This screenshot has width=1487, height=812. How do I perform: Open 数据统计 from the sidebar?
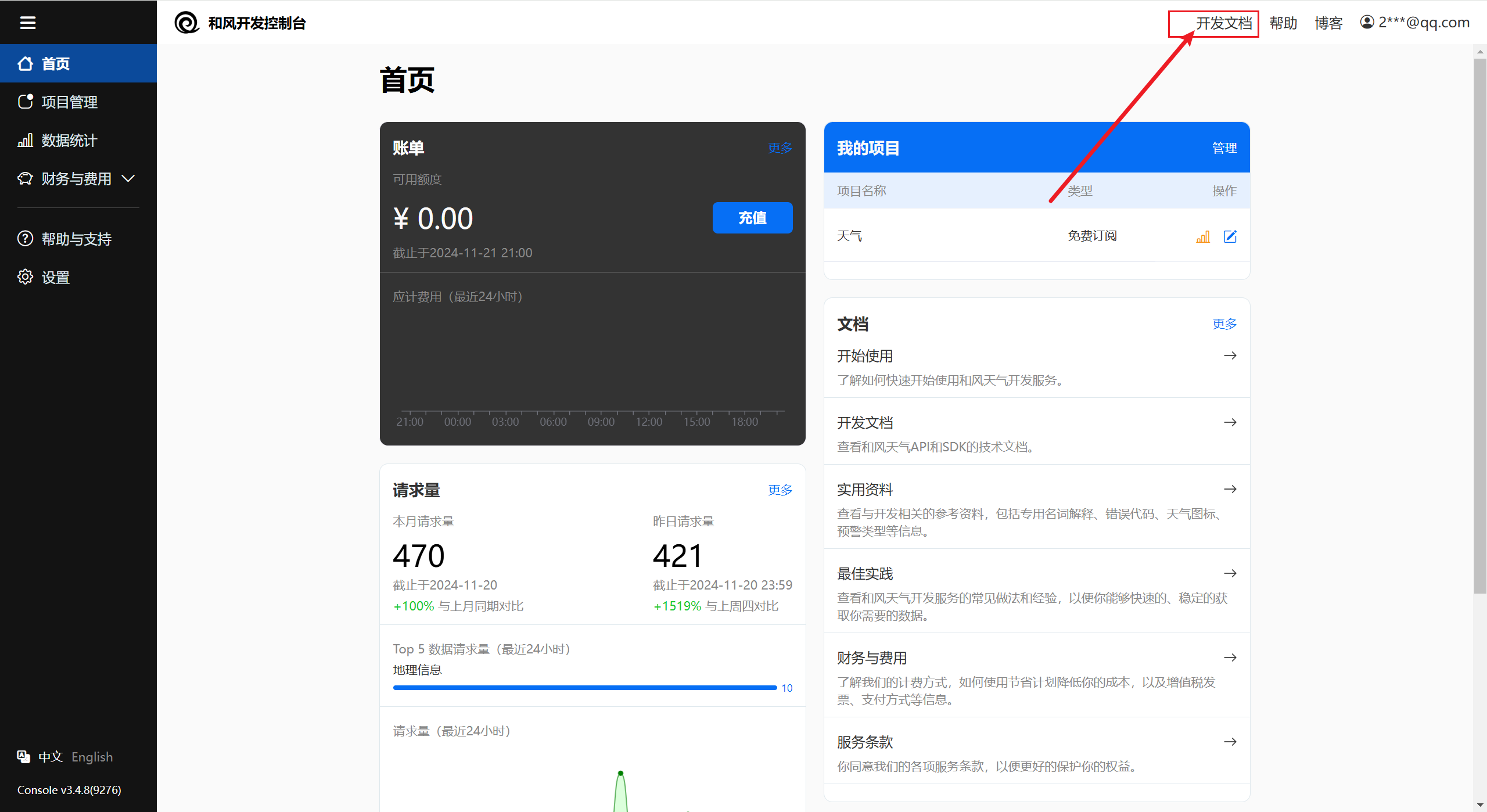tap(69, 140)
